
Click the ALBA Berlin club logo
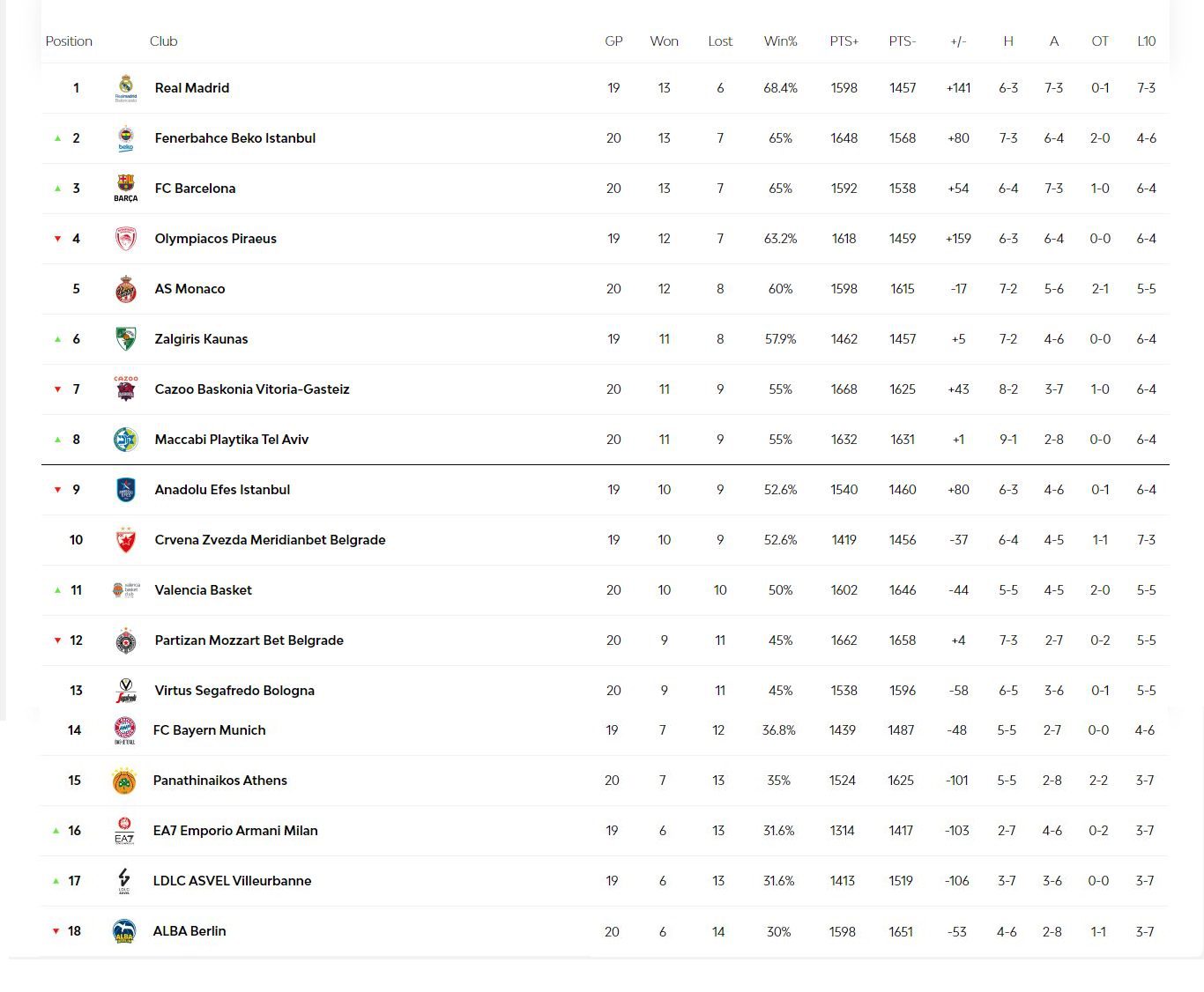[x=124, y=931]
